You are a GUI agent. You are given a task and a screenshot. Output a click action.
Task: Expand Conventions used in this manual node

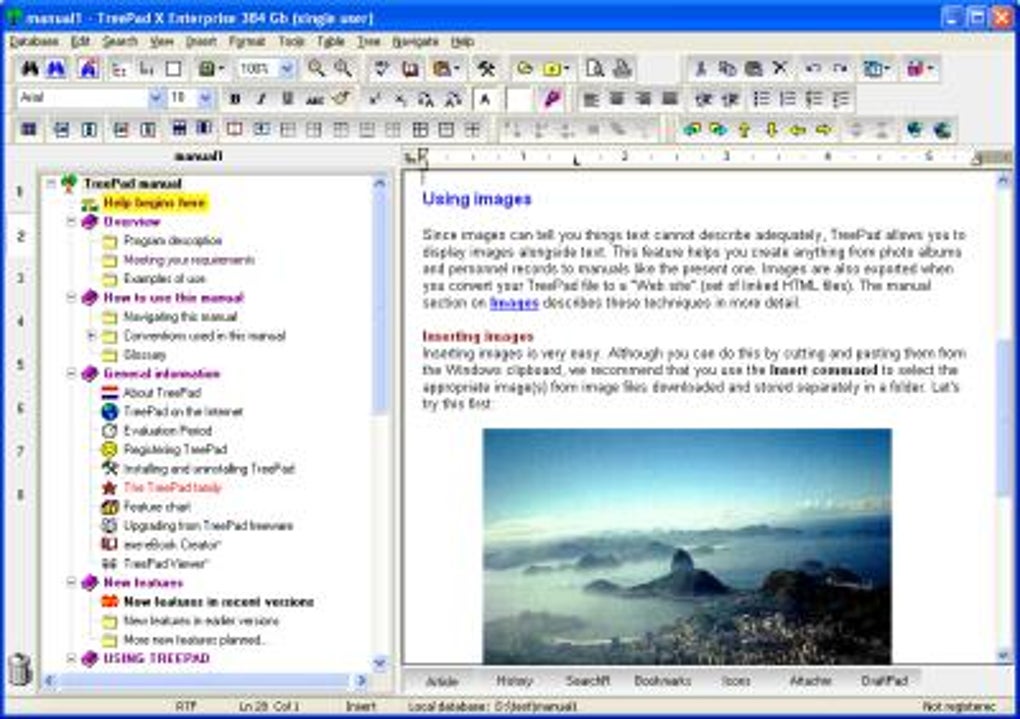(92, 336)
